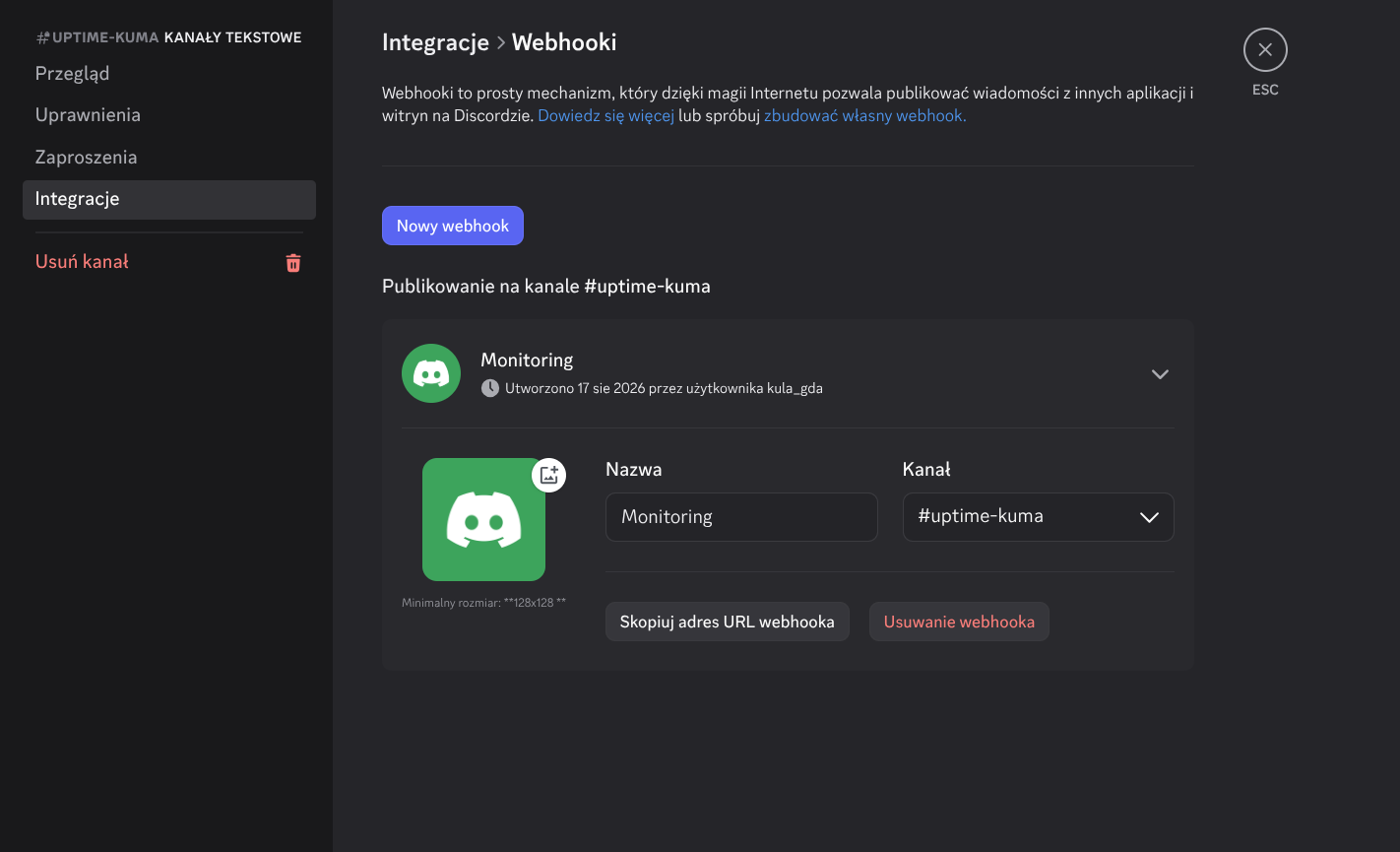
Task: Click the trash icon beside Usuń kanał
Action: (293, 263)
